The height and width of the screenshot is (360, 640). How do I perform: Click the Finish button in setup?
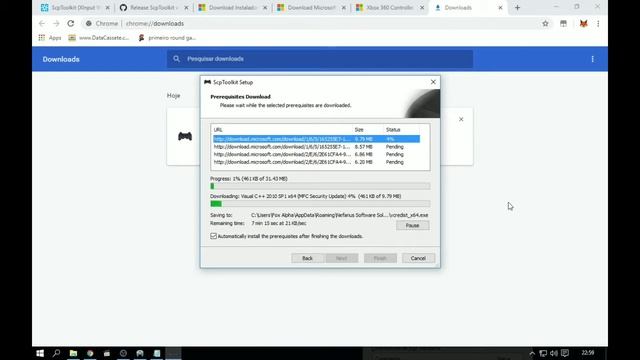click(x=380, y=258)
